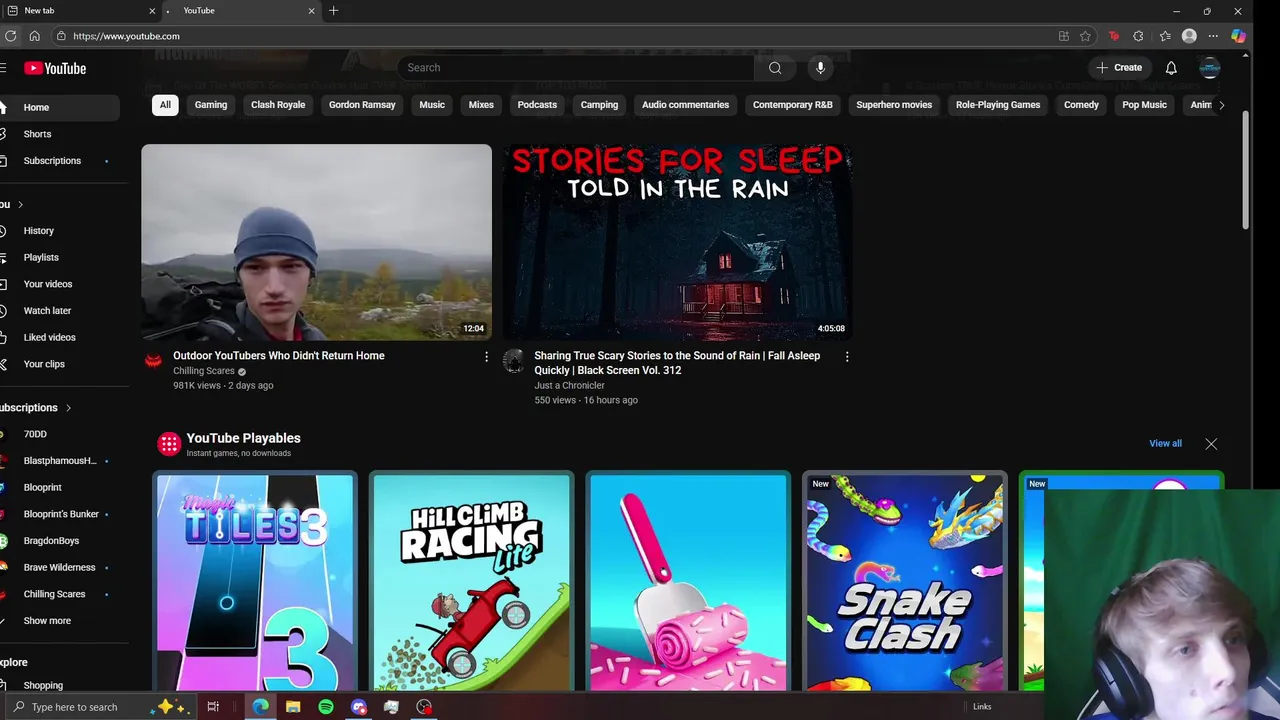Play the man in beanie thumbnail

click(316, 242)
